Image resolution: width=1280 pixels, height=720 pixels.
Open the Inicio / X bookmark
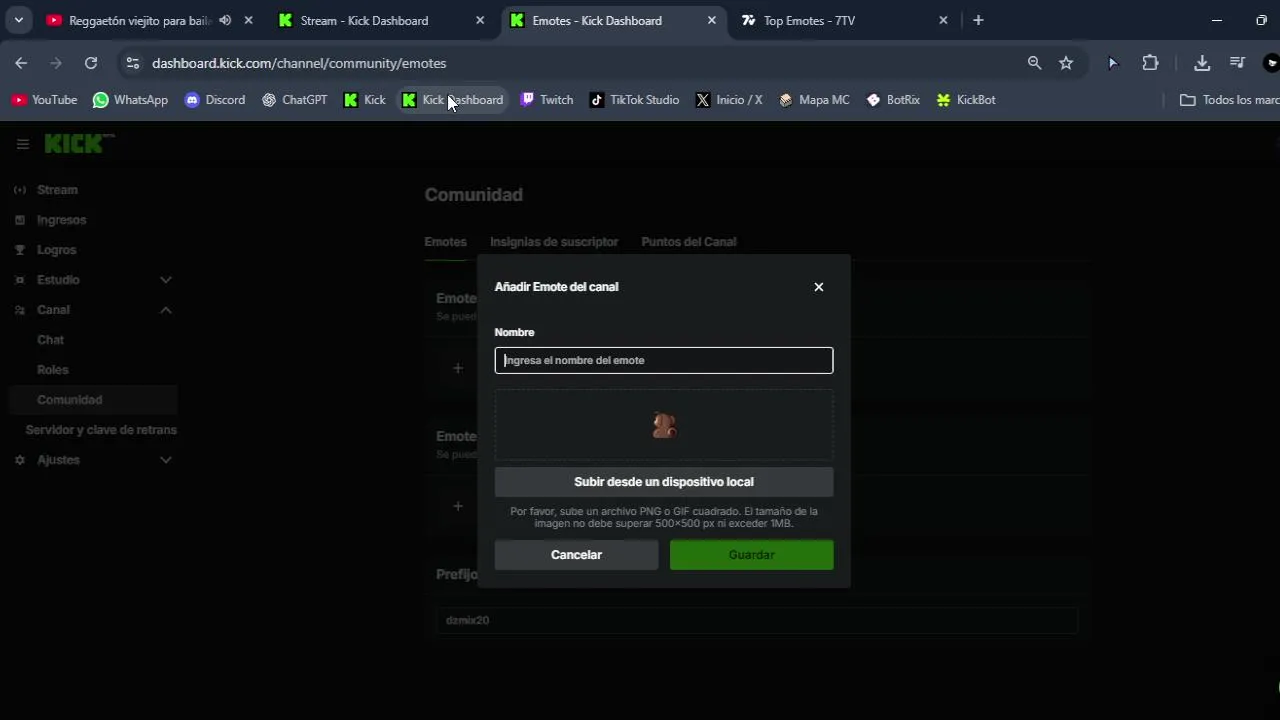coord(729,100)
